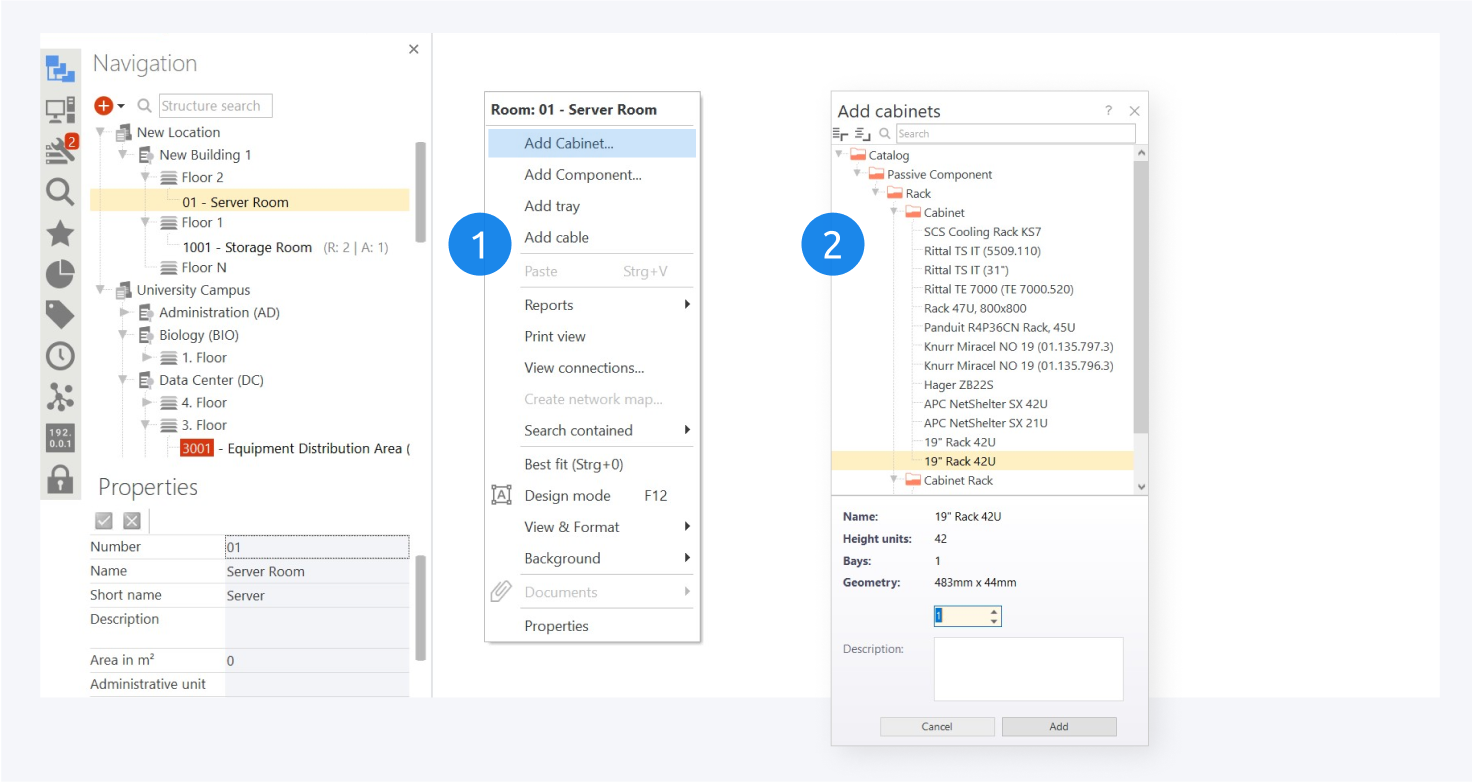Increase the cabinet quantity with the up arrow
The height and width of the screenshot is (784, 1472).
click(994, 611)
